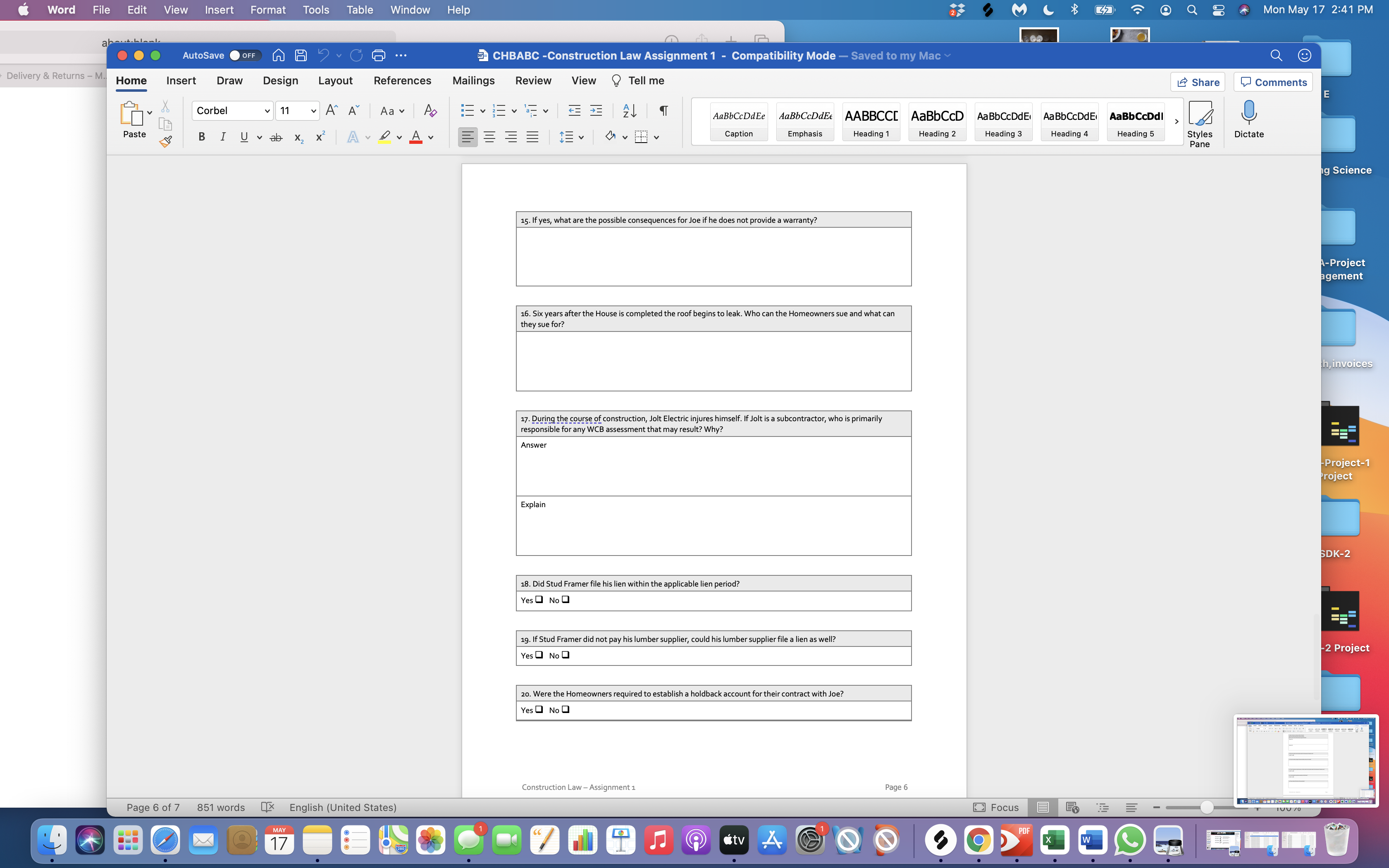Select the Format Painter tool

pos(166,142)
